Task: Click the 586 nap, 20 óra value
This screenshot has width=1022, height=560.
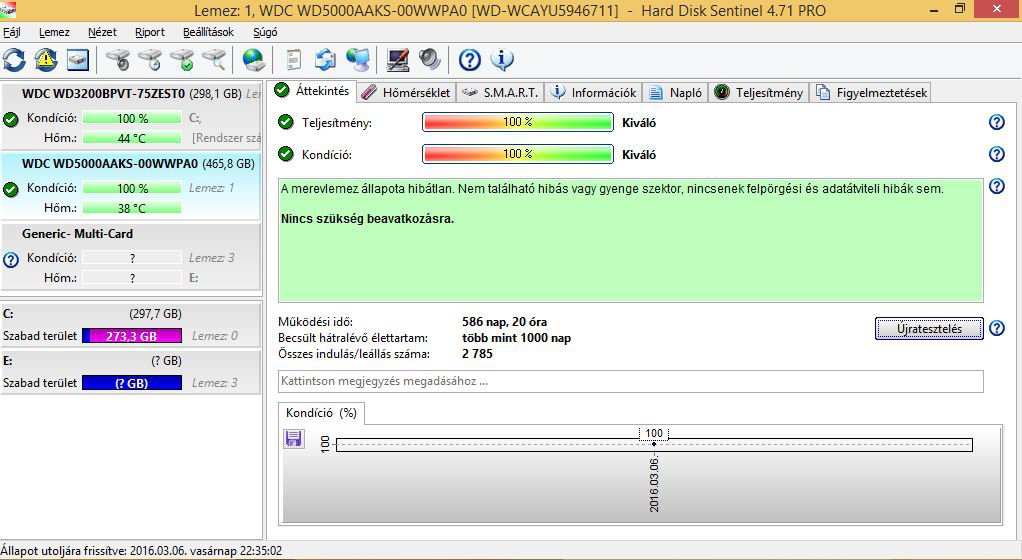Action: point(504,321)
